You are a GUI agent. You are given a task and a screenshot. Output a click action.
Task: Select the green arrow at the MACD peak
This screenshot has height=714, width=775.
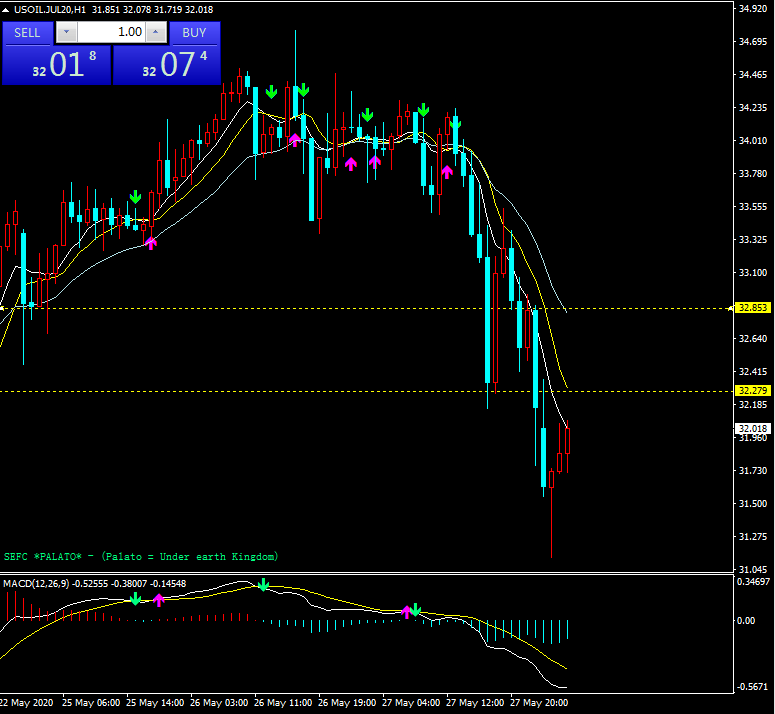263,584
